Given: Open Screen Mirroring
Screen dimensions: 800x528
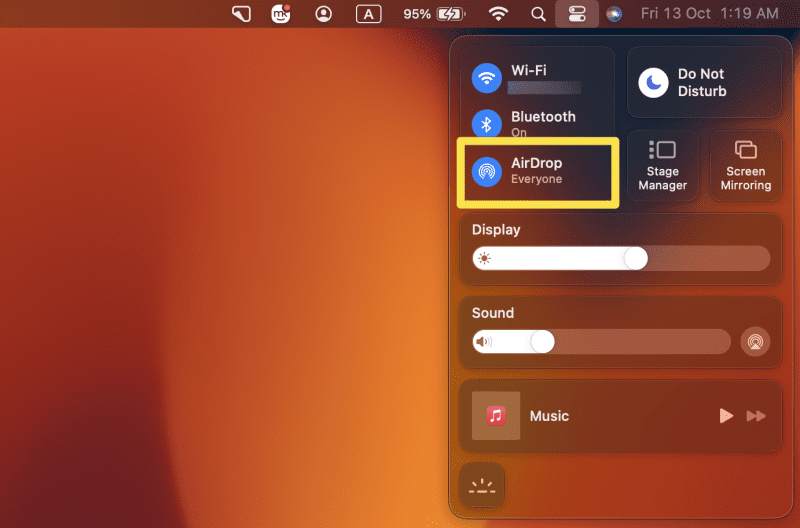Looking at the screenshot, I should pos(745,166).
